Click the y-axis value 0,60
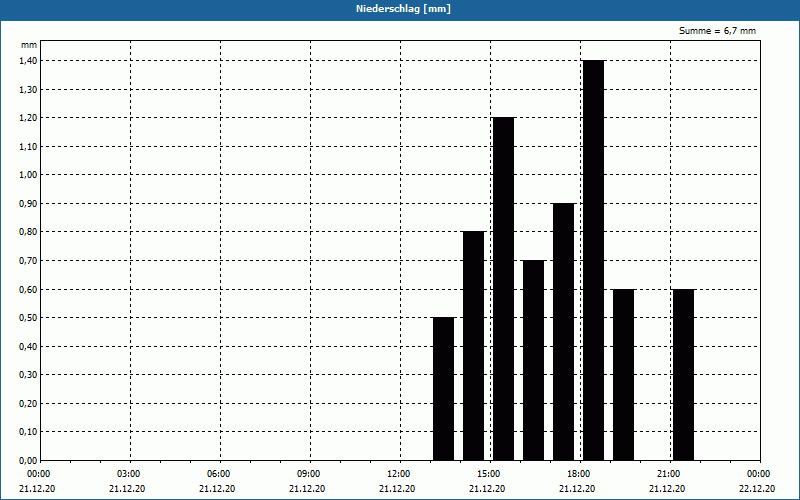The image size is (800, 500). point(29,289)
